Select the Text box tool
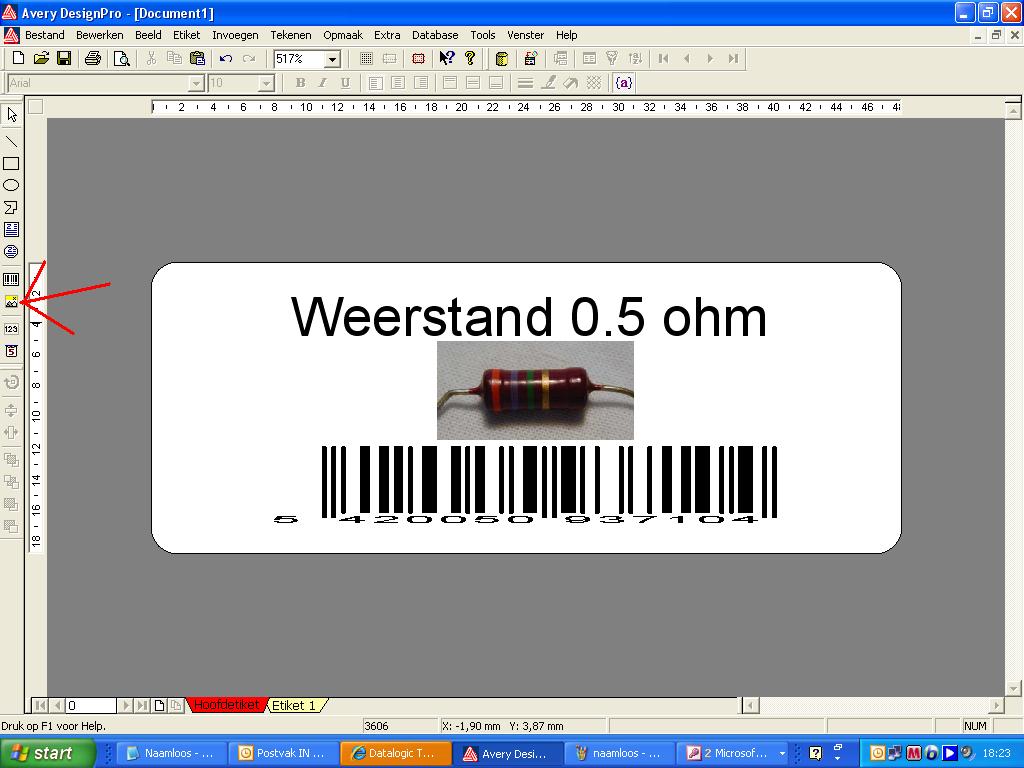 tap(12, 229)
